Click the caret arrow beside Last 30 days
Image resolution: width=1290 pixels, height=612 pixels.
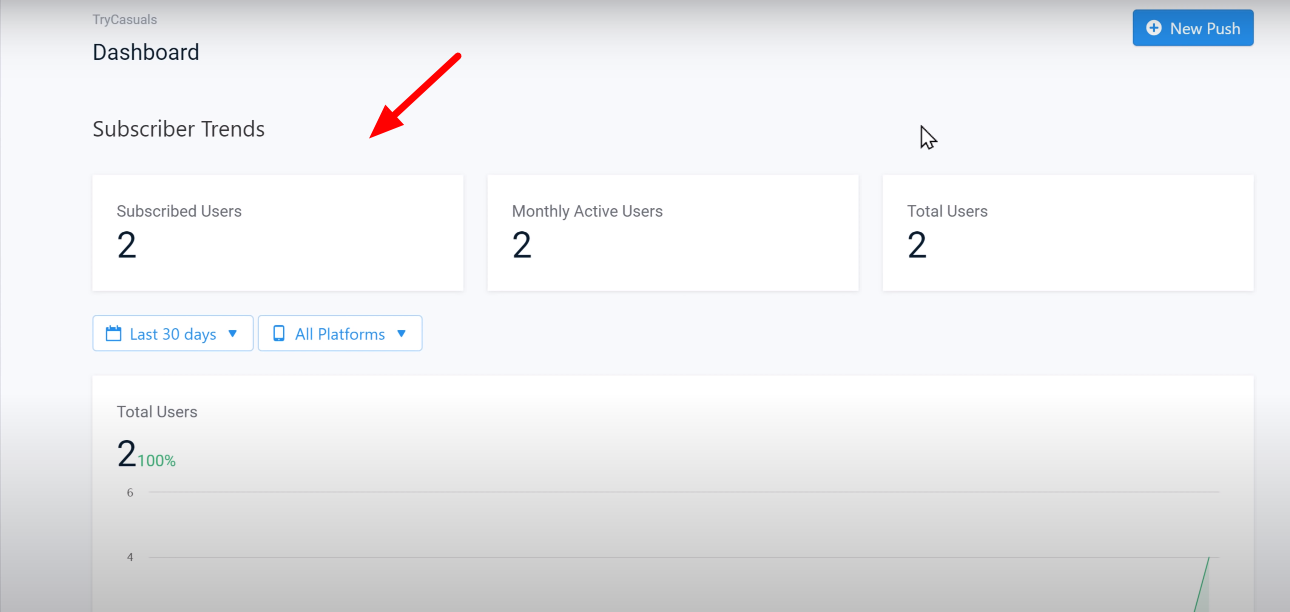(233, 334)
